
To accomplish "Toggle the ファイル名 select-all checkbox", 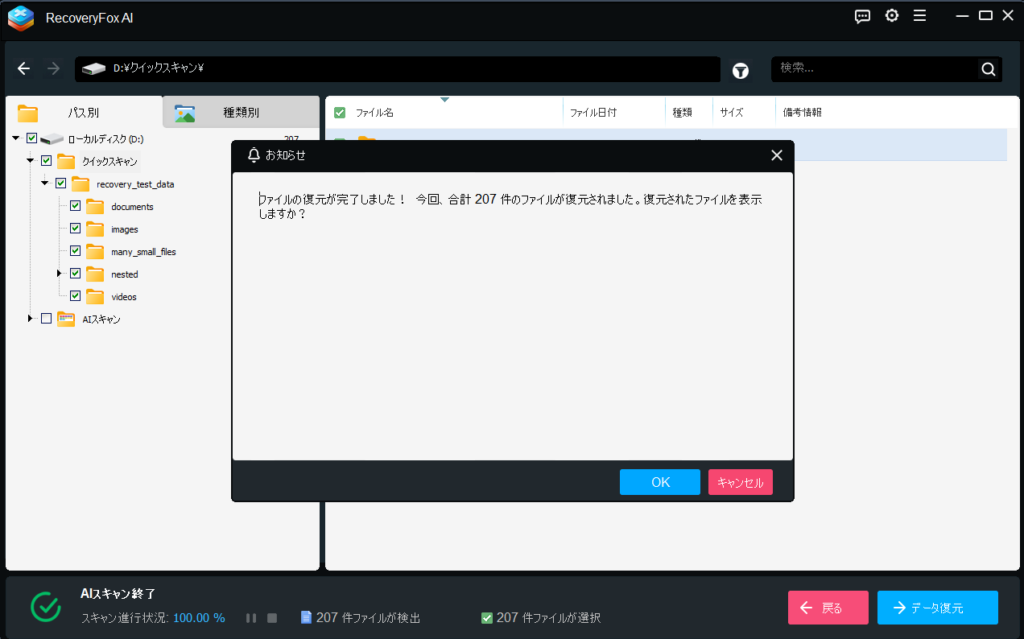I will (x=340, y=113).
